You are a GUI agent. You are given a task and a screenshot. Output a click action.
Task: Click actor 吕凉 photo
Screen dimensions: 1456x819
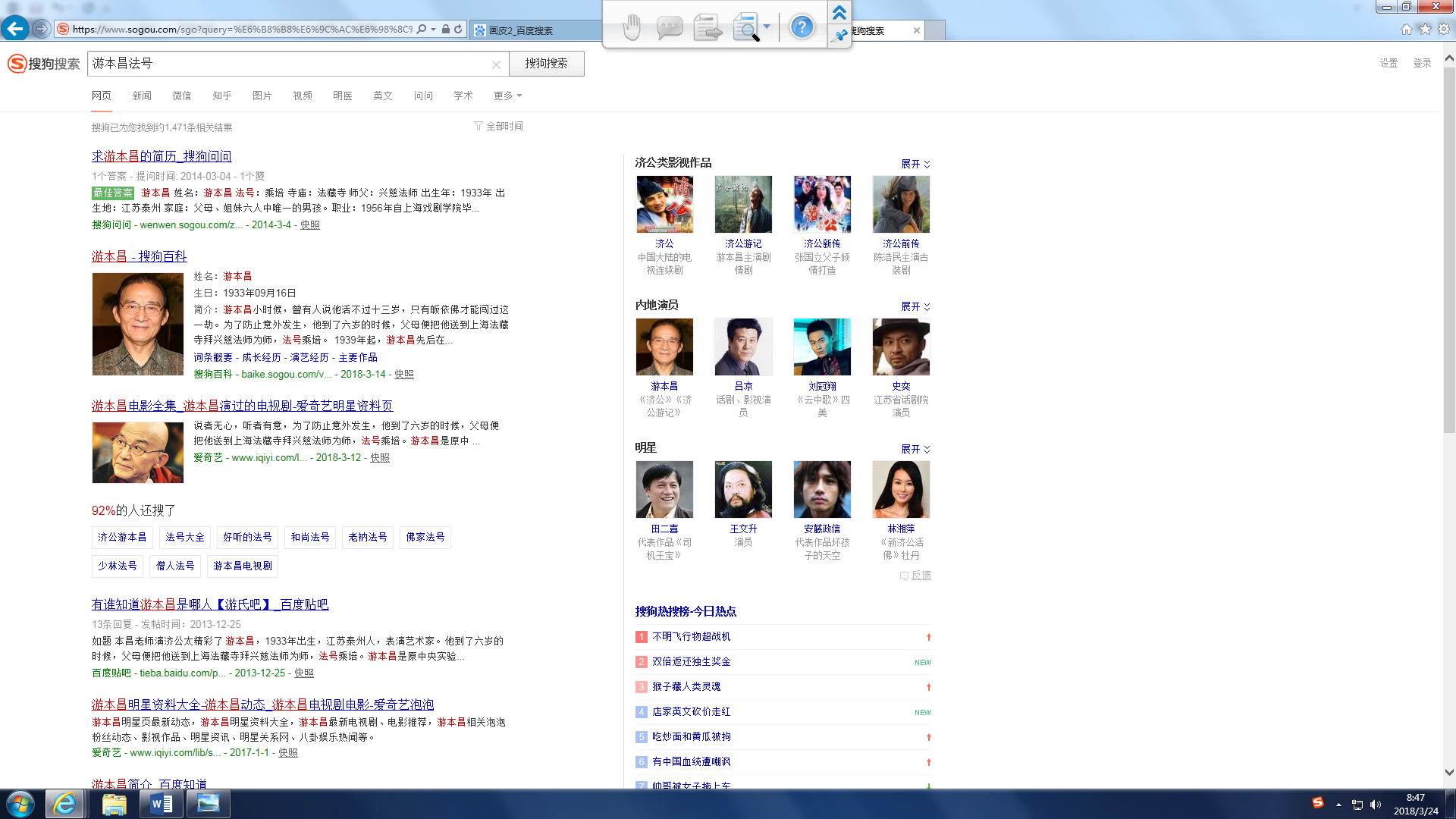pos(743,347)
